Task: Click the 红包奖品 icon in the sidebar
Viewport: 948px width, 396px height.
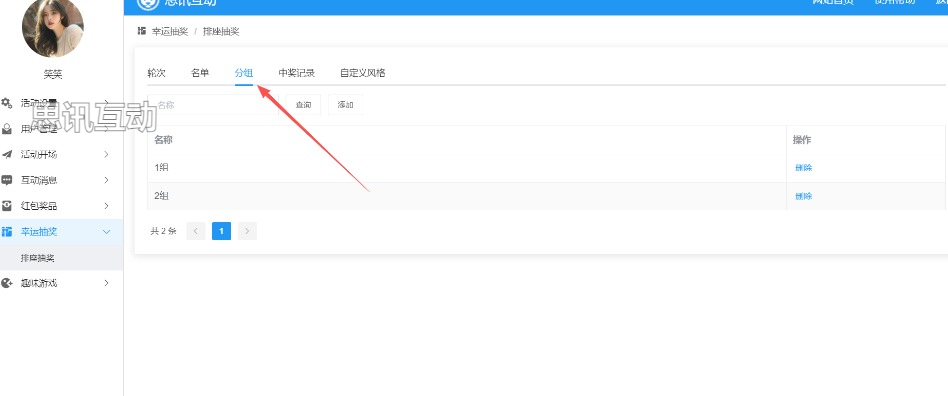Action: click(7, 206)
